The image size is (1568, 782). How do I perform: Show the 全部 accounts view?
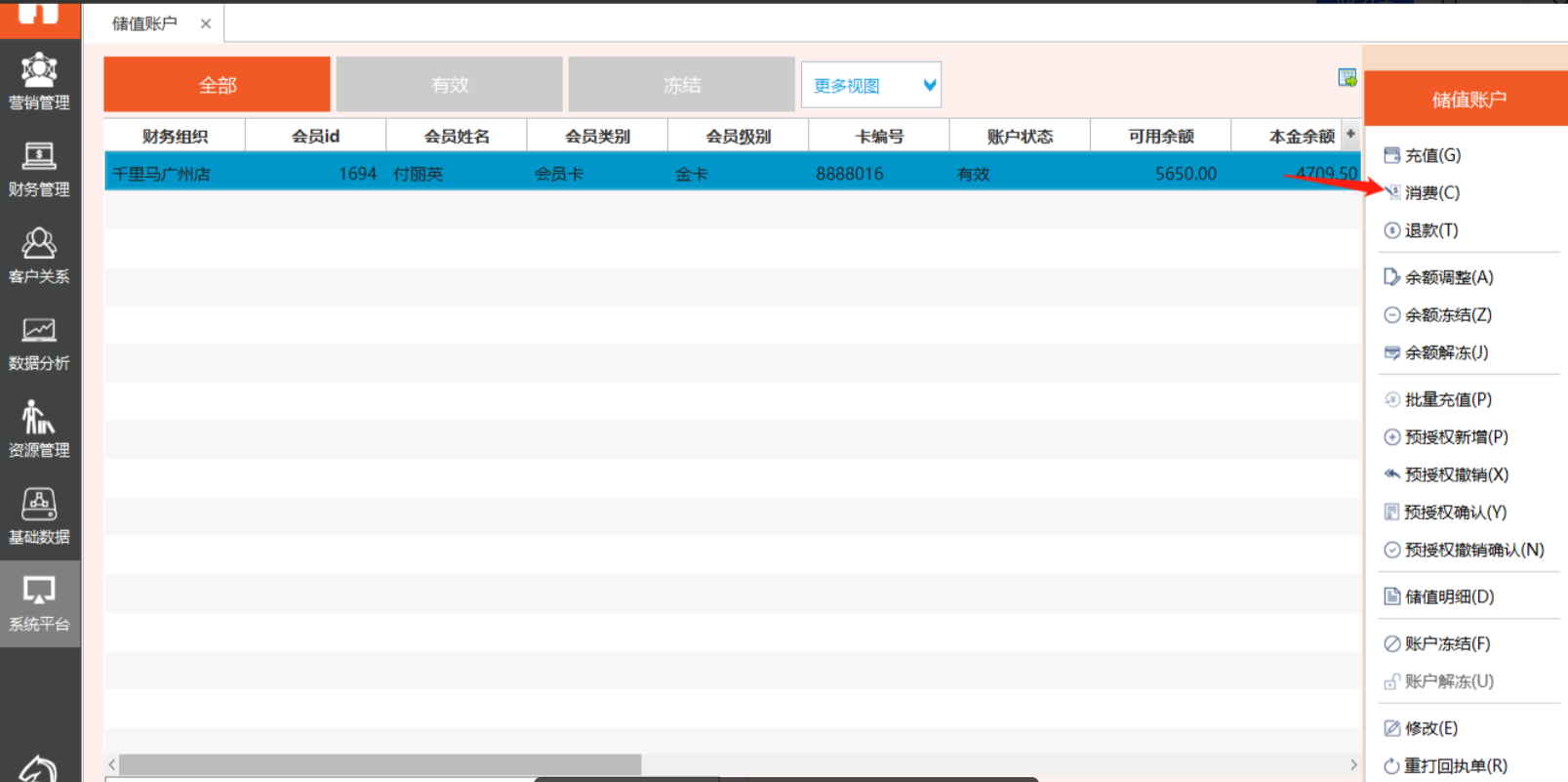pyautogui.click(x=217, y=85)
